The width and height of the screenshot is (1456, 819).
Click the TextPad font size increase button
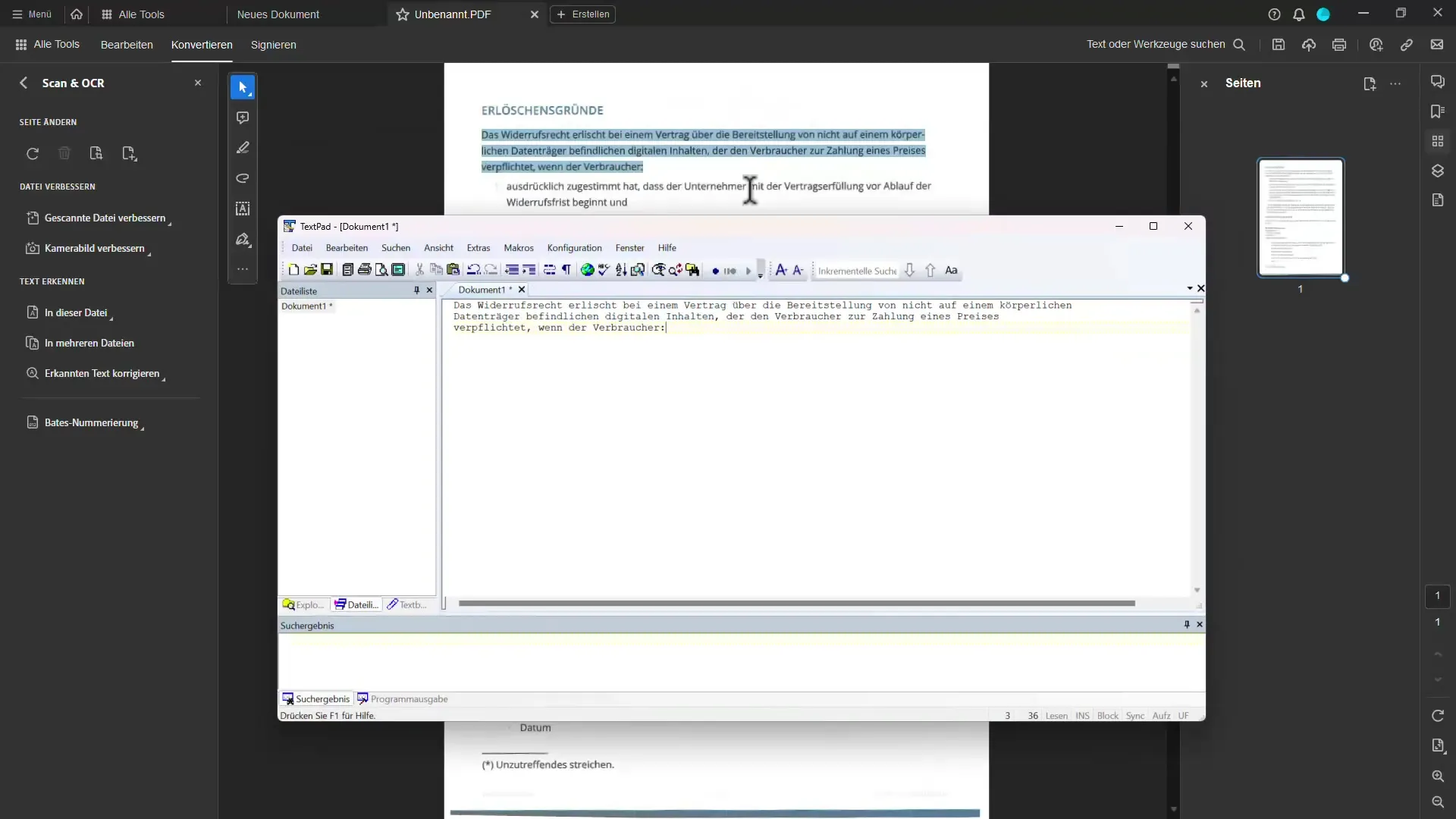(780, 270)
